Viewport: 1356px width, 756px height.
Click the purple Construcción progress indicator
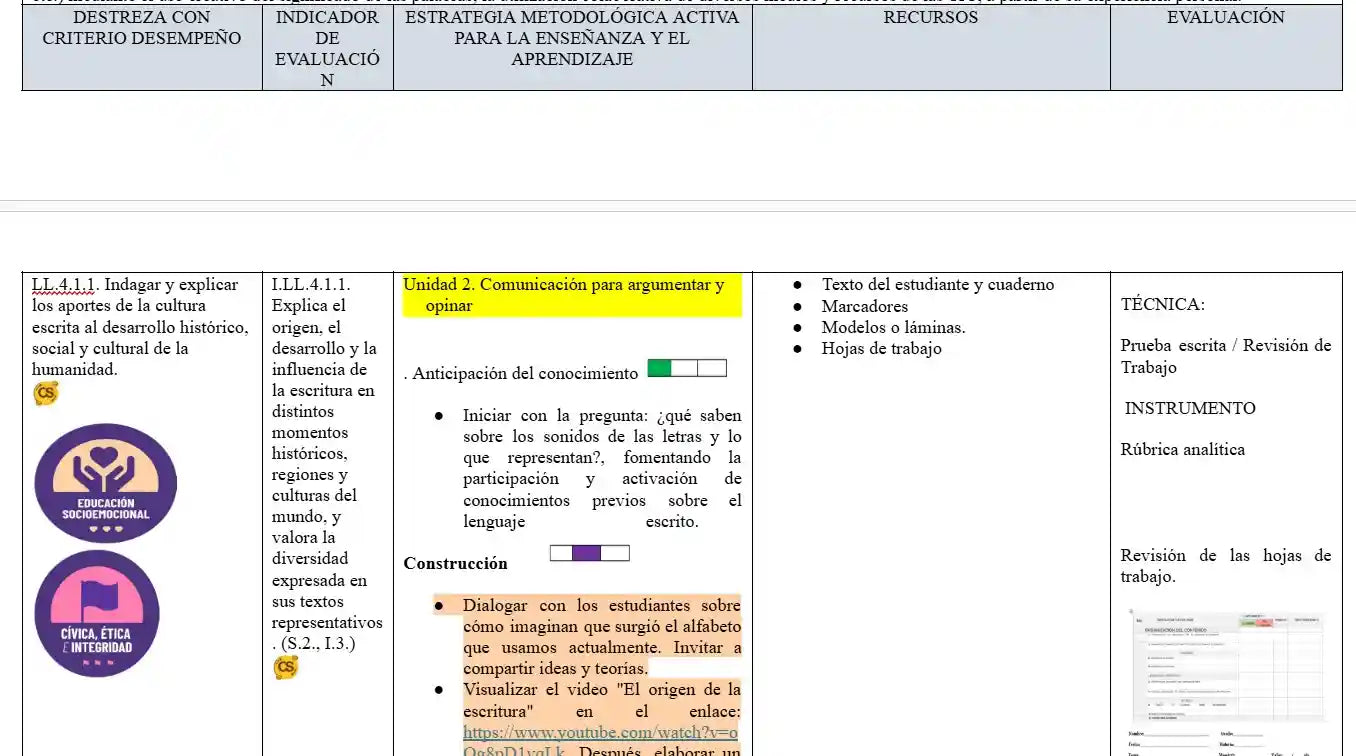pyautogui.click(x=589, y=553)
